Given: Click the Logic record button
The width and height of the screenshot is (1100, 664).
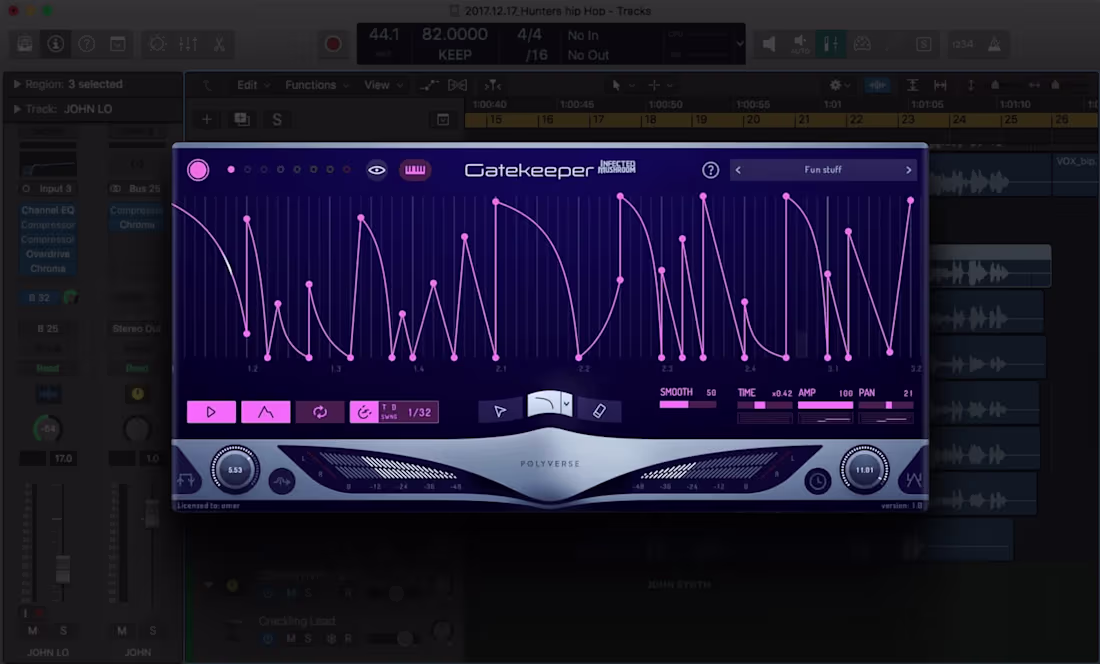Looking at the screenshot, I should coord(333,44).
